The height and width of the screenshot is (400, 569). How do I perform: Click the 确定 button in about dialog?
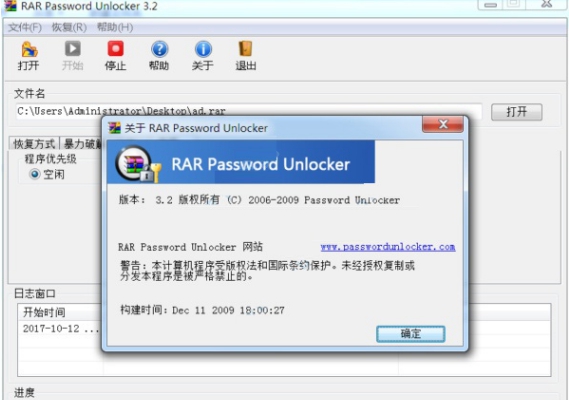(410, 334)
